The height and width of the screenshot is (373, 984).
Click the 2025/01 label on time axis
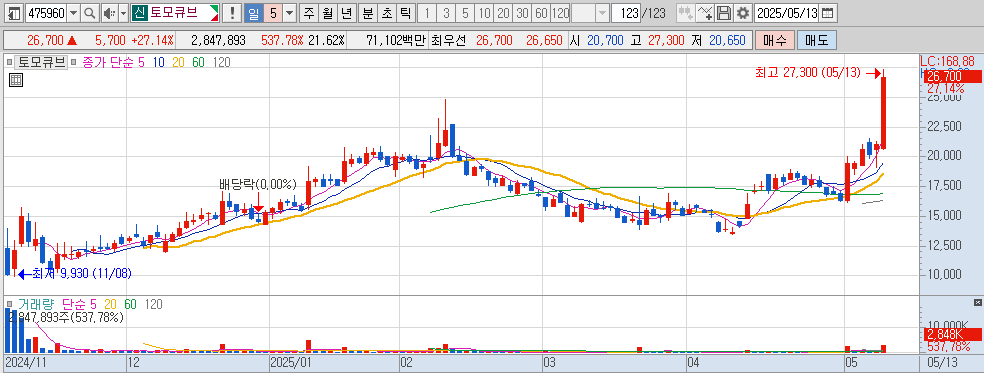tap(291, 362)
